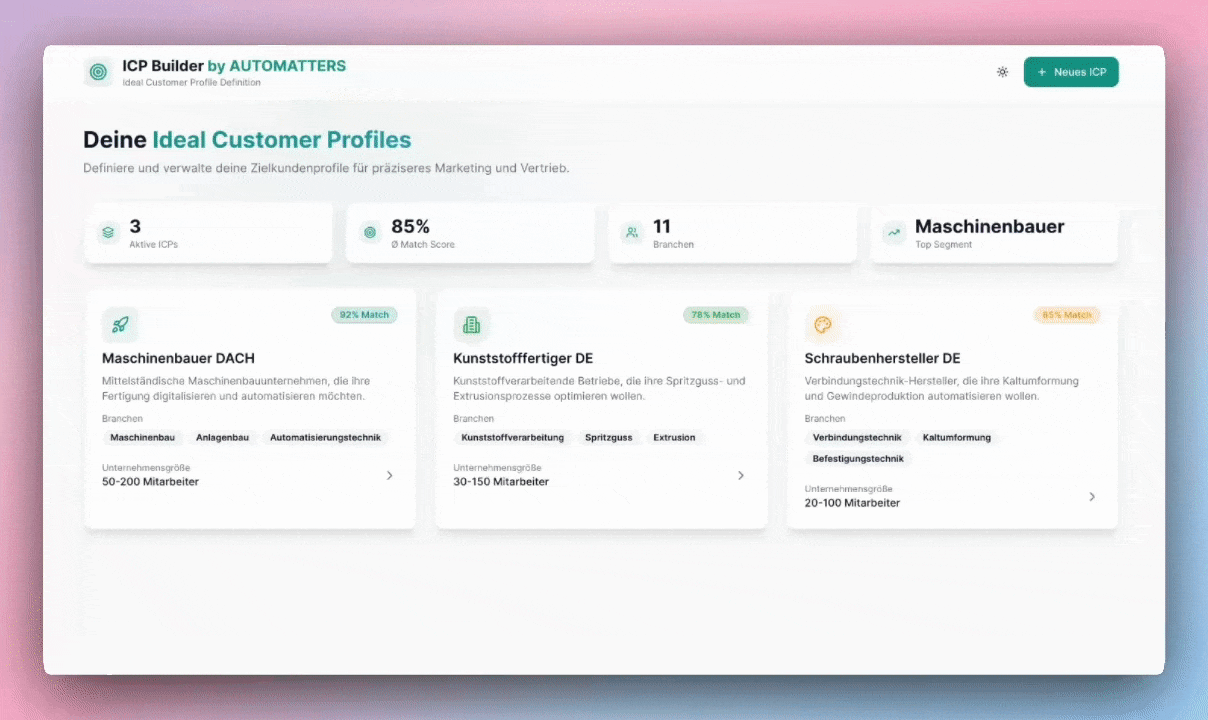This screenshot has height=720, width=1208.
Task: Click the building icon on Kunststofffertiger DE card
Action: (471, 325)
